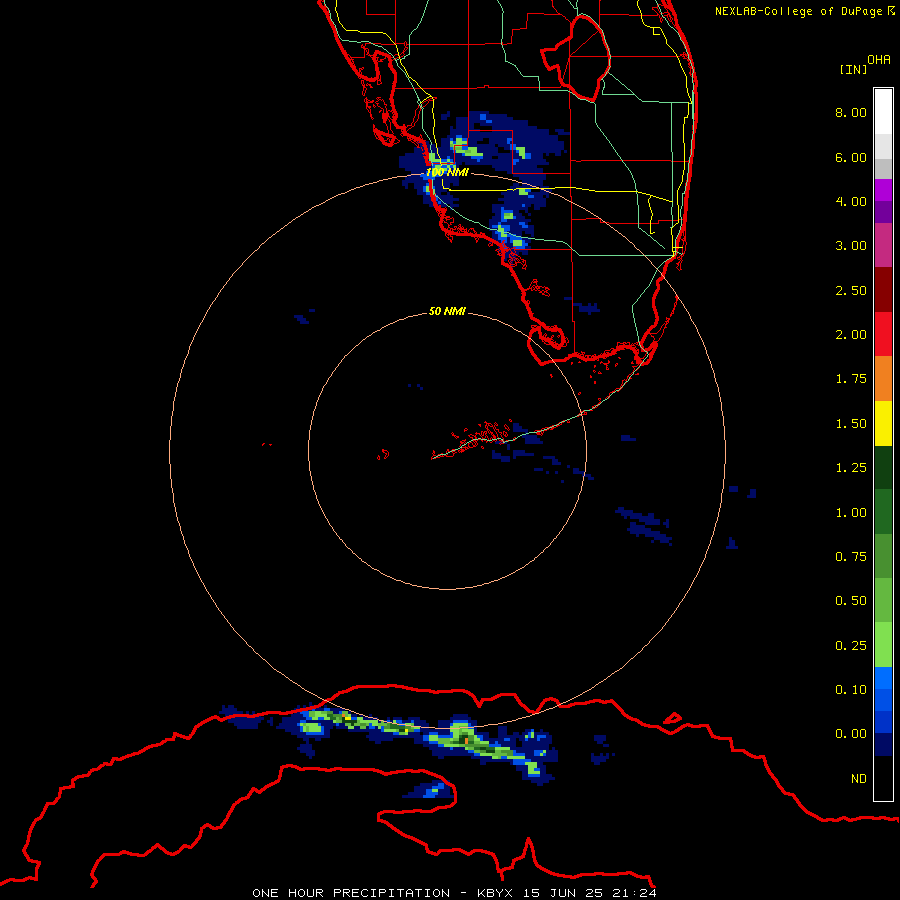The height and width of the screenshot is (900, 900).
Task: Pick the orange legend swatch
Action: coord(883,379)
